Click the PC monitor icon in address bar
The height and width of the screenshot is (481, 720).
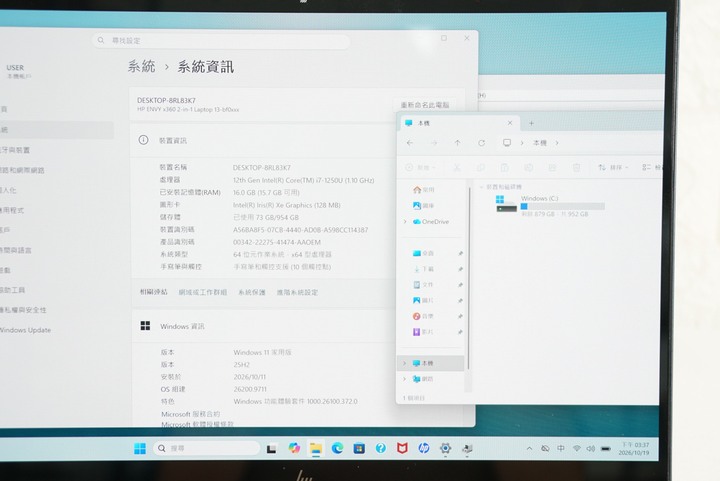tap(507, 143)
